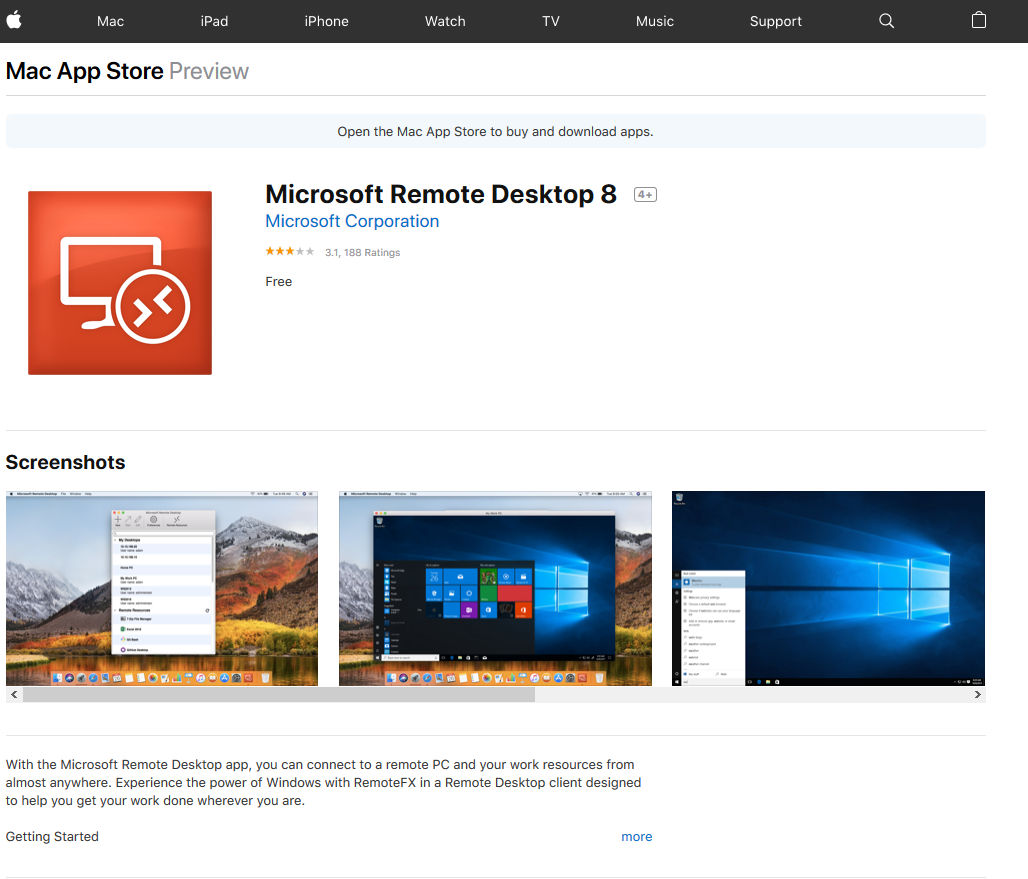Expand description with the more link

point(637,836)
